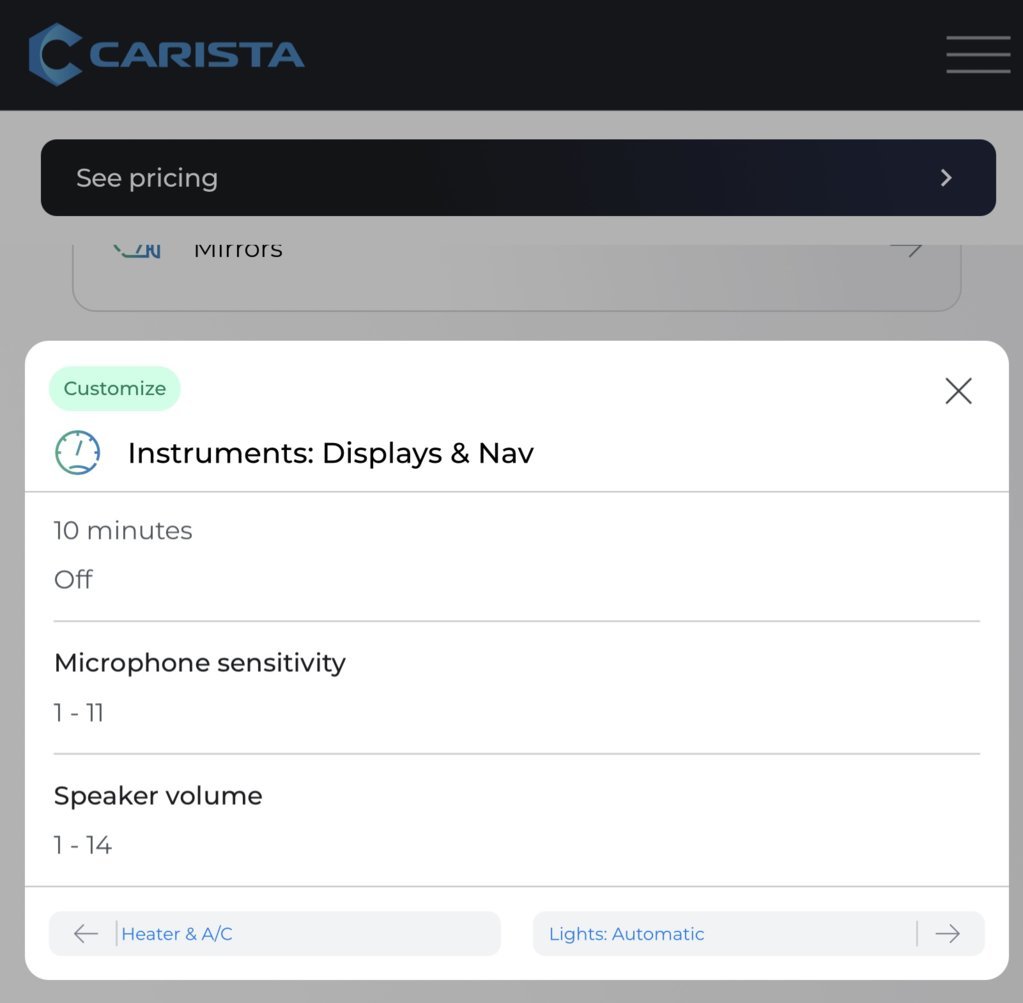Go to Heater & A/C link
This screenshot has height=1003, width=1023.
[x=177, y=934]
